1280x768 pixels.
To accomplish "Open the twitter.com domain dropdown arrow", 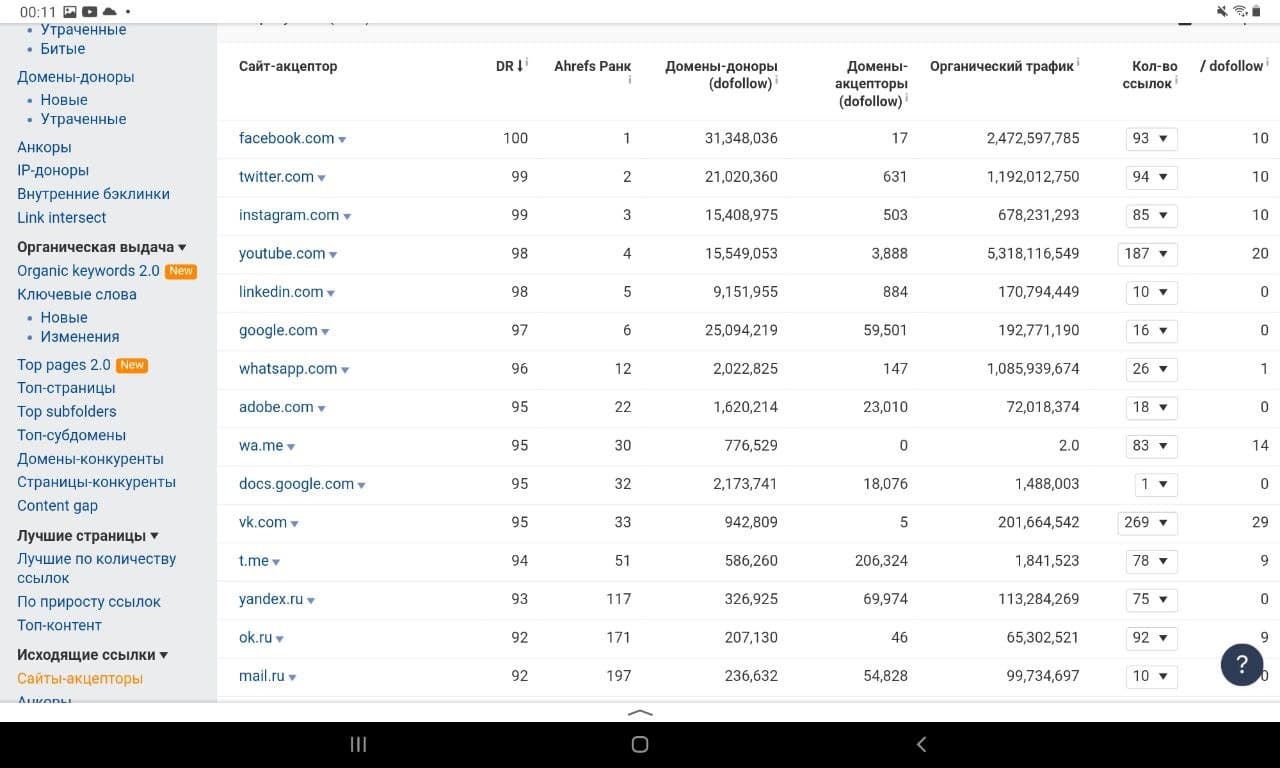I will [x=321, y=178].
